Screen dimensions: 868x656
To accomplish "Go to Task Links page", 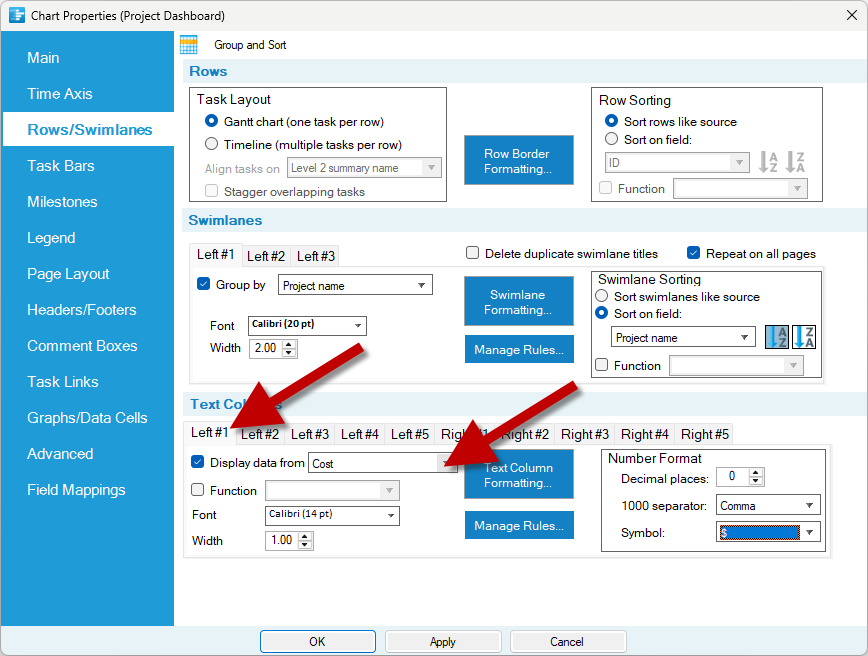I will pos(63,381).
